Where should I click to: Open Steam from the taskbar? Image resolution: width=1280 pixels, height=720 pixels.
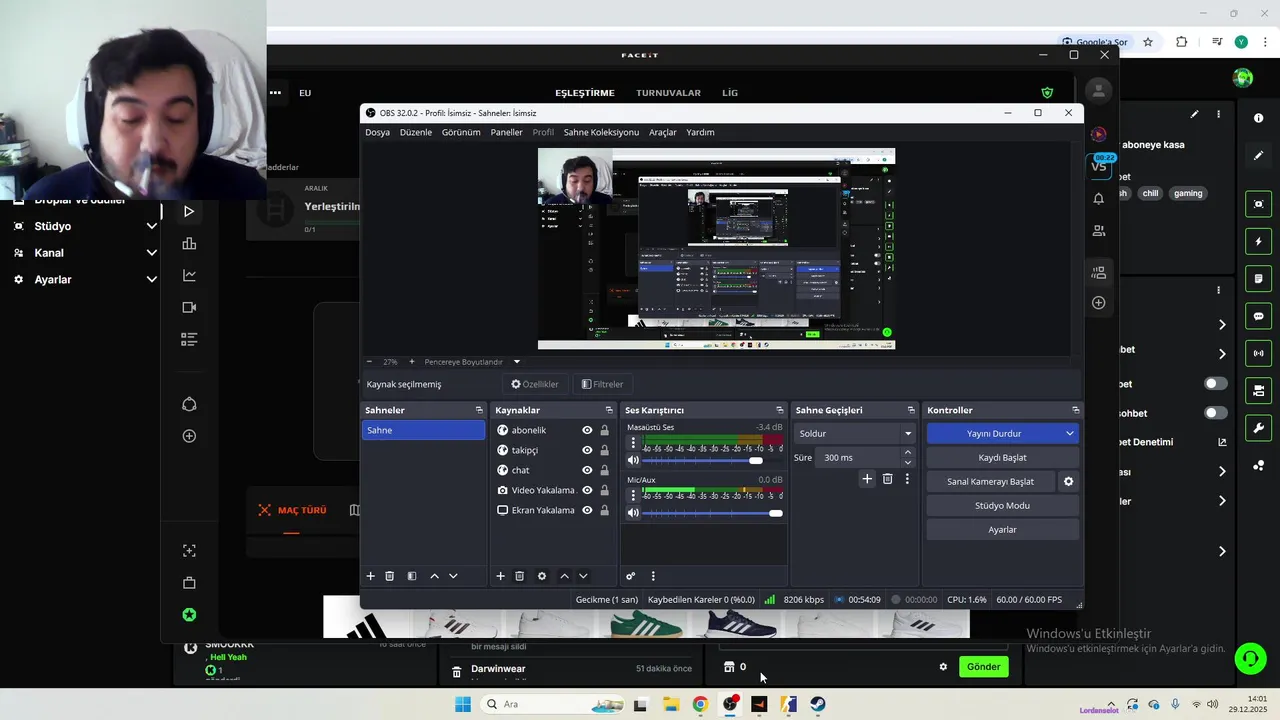818,704
